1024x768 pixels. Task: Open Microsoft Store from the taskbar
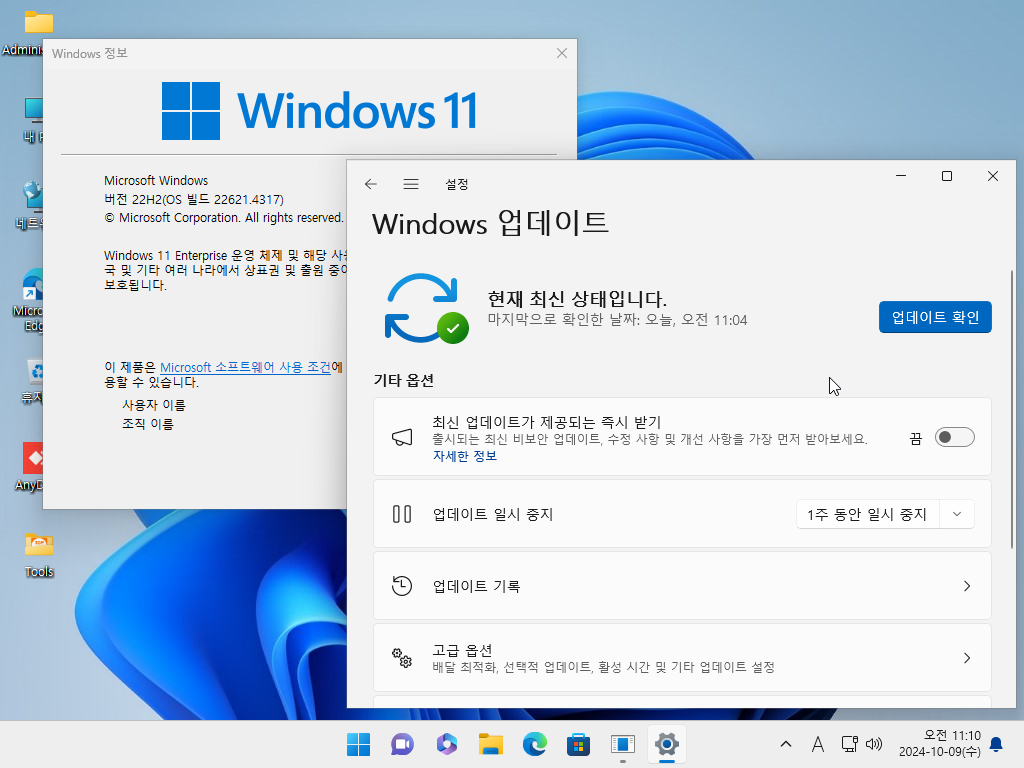579,744
